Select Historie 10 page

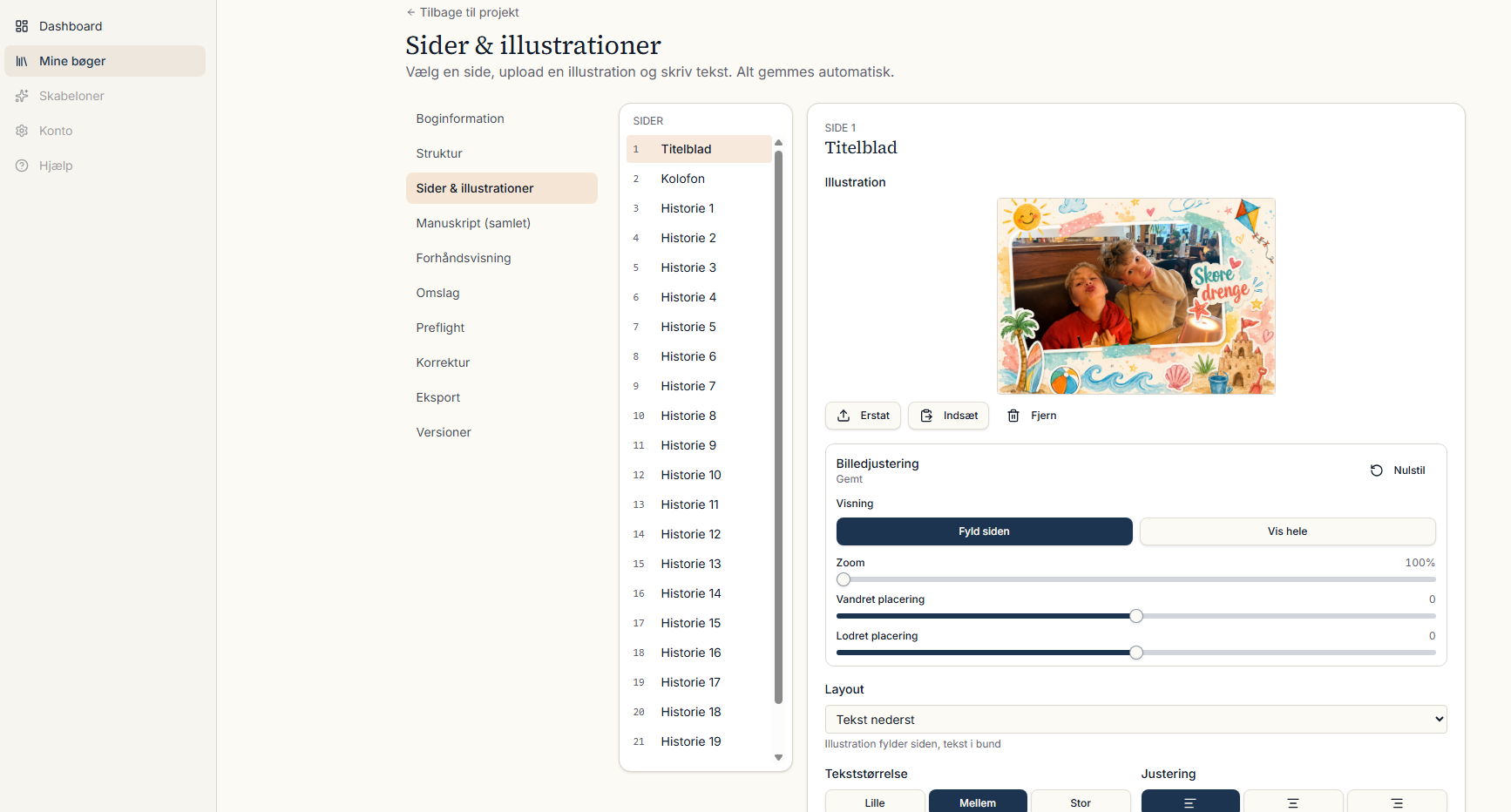(x=699, y=475)
